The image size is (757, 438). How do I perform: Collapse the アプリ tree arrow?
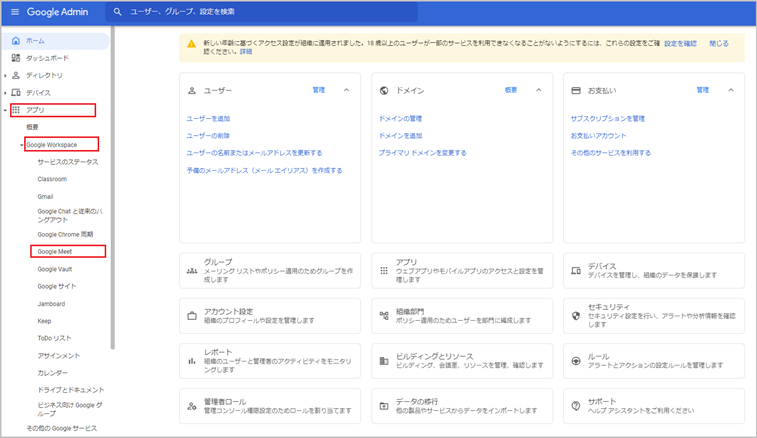tap(5, 110)
